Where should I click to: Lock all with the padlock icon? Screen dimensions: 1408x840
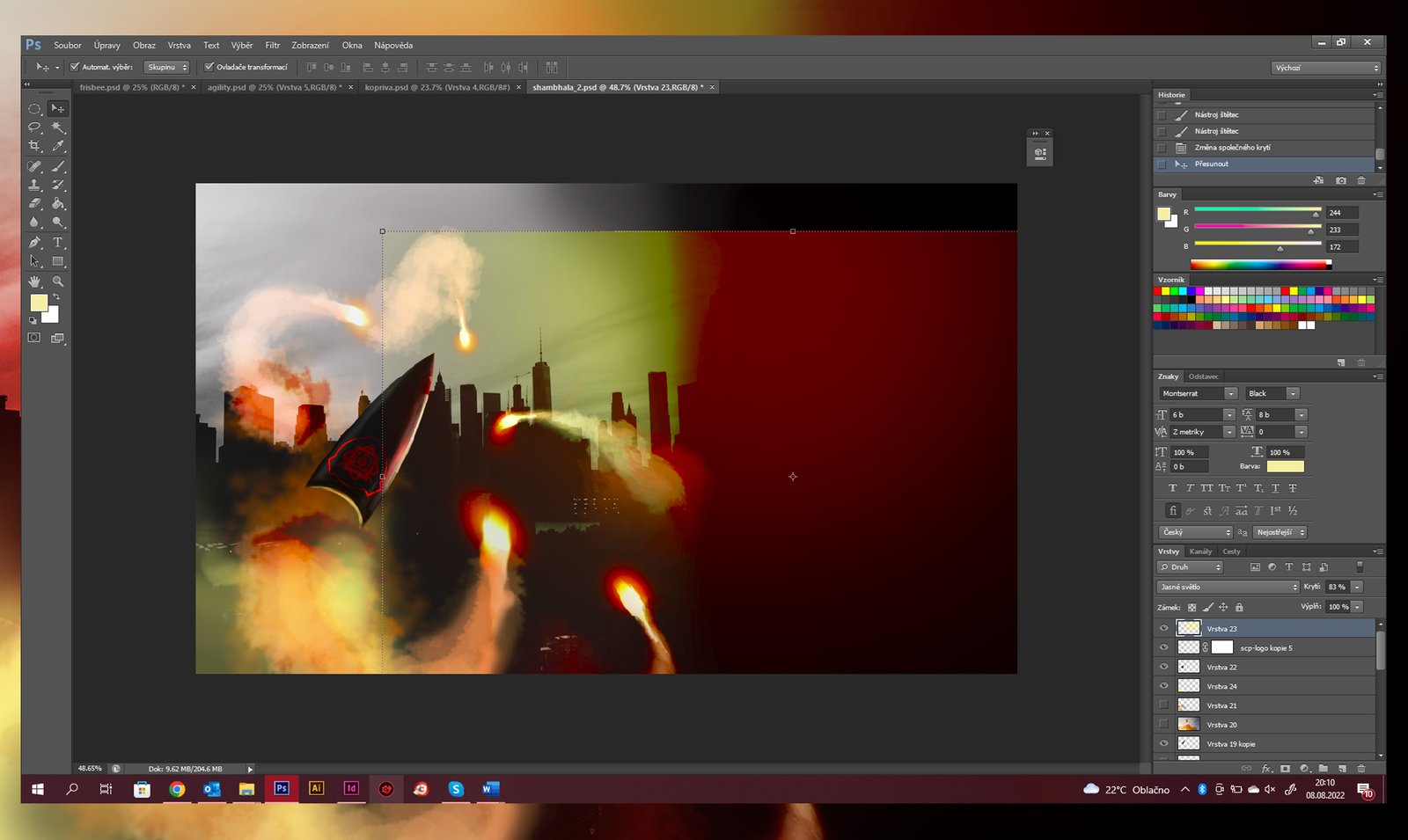[1239, 607]
